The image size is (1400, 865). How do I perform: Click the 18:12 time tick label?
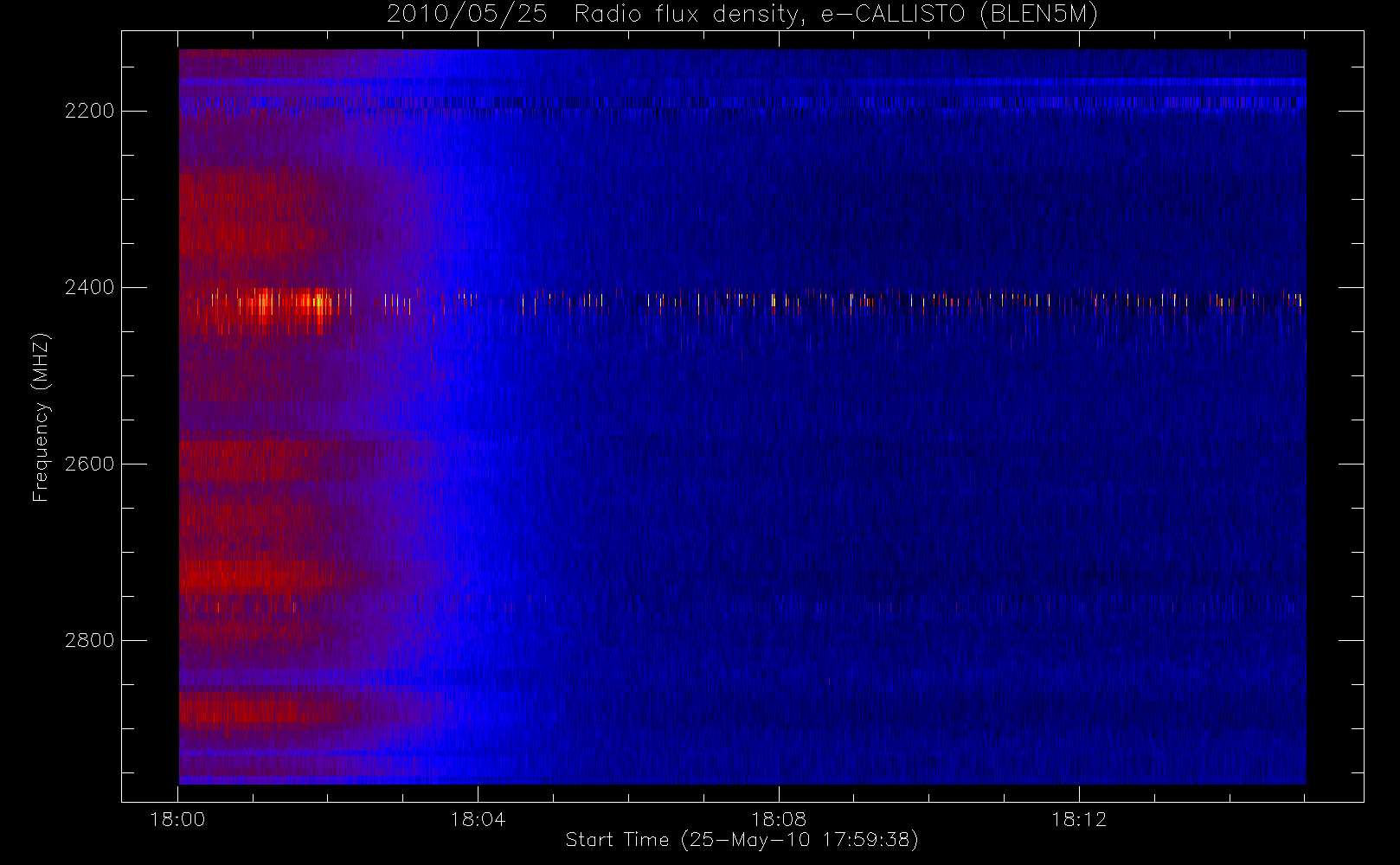[x=1079, y=819]
